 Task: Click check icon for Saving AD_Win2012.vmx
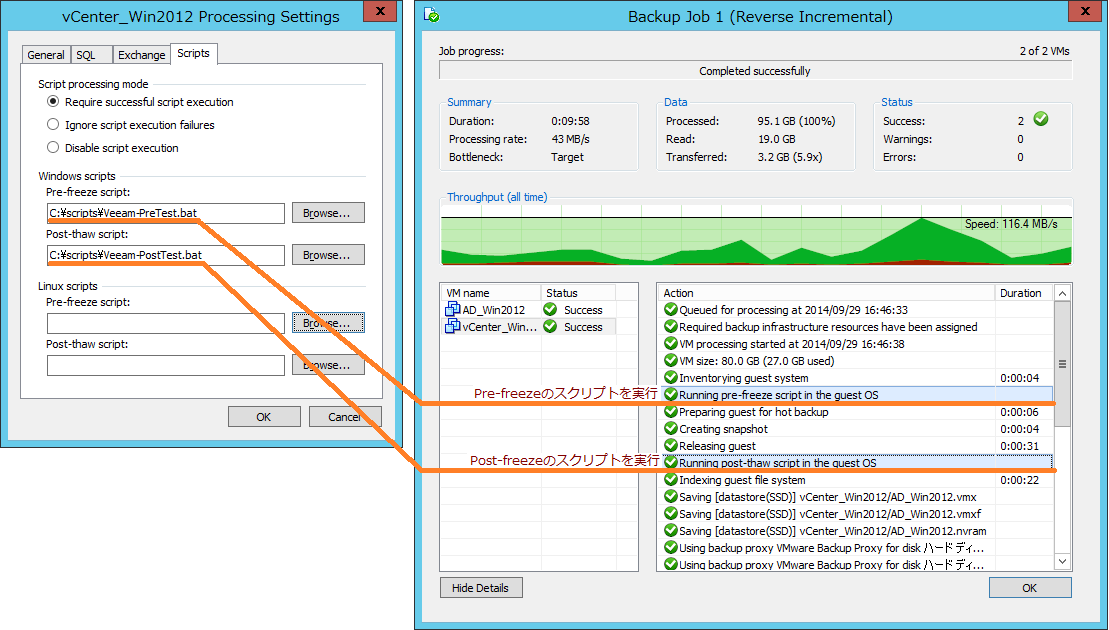670,496
